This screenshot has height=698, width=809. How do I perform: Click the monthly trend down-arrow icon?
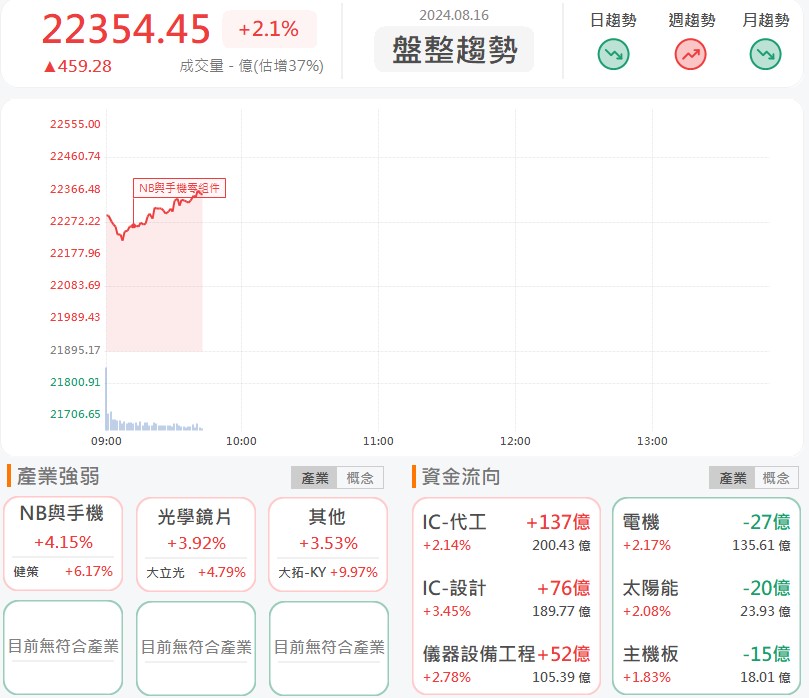[765, 55]
